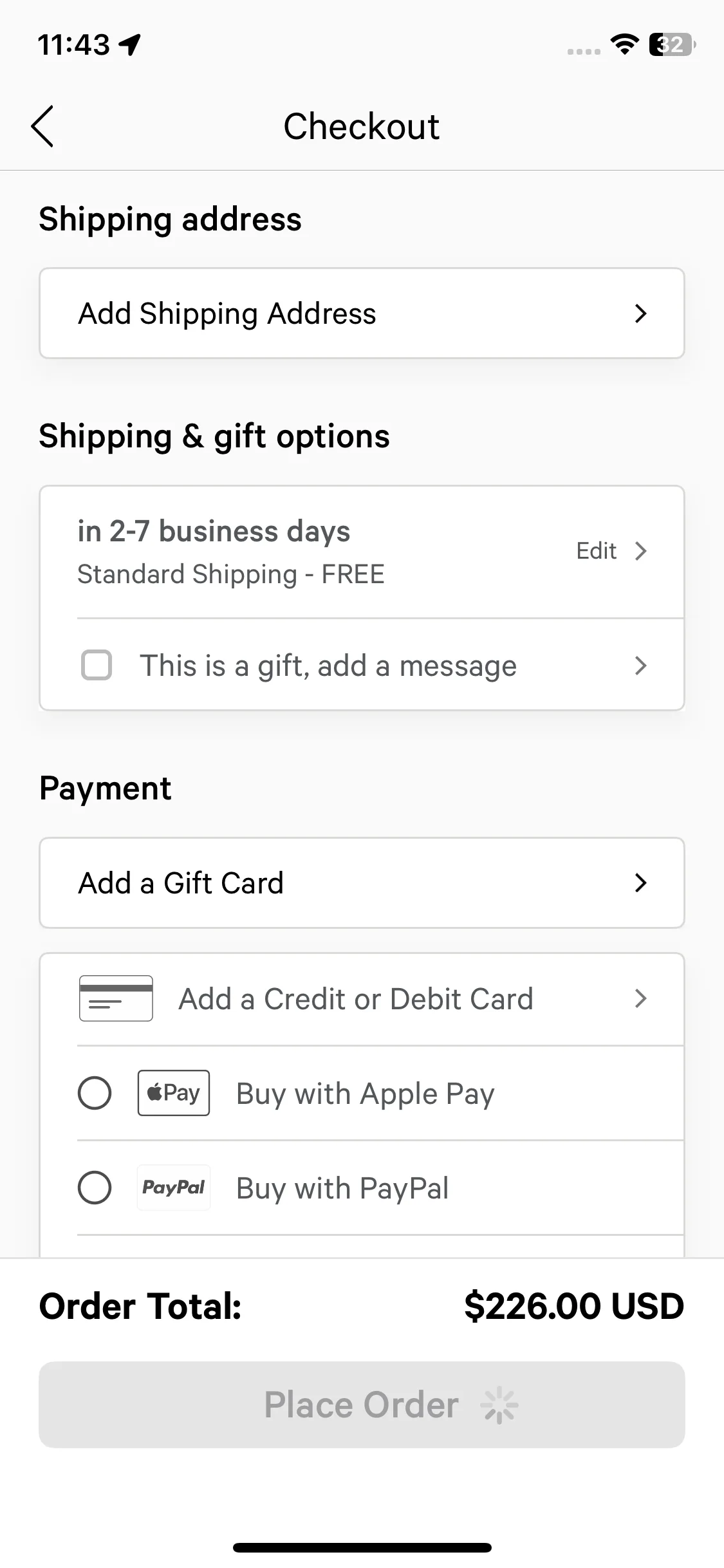This screenshot has width=724, height=1568.
Task: Tap the location arrow in status bar
Action: coord(131,45)
